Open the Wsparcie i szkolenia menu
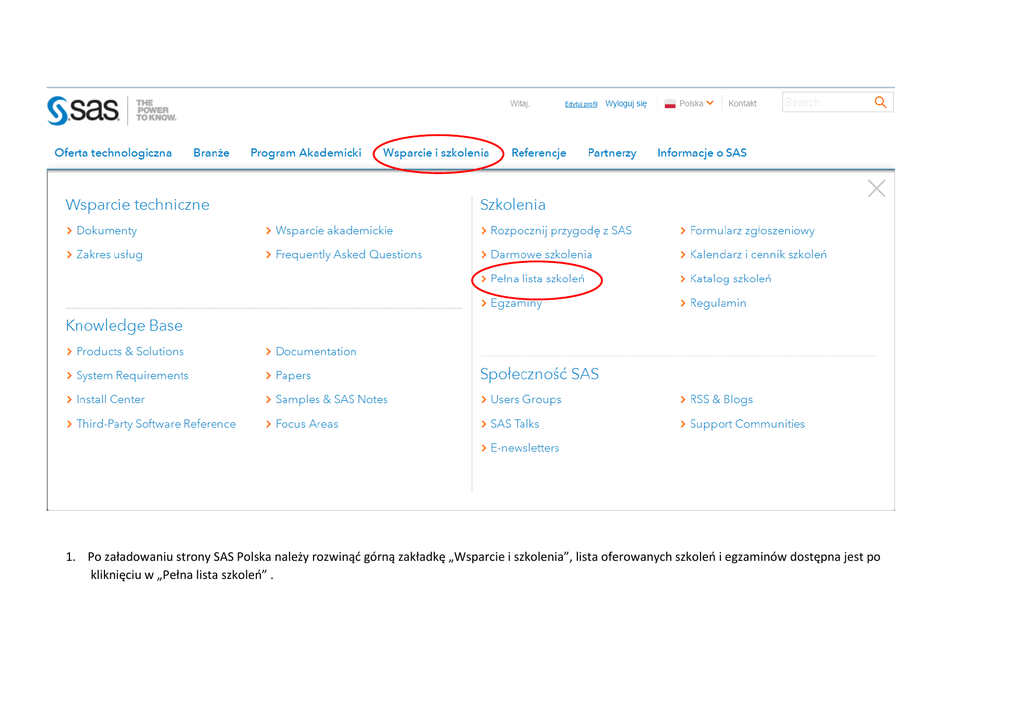The width and height of the screenshot is (1024, 725). point(436,153)
